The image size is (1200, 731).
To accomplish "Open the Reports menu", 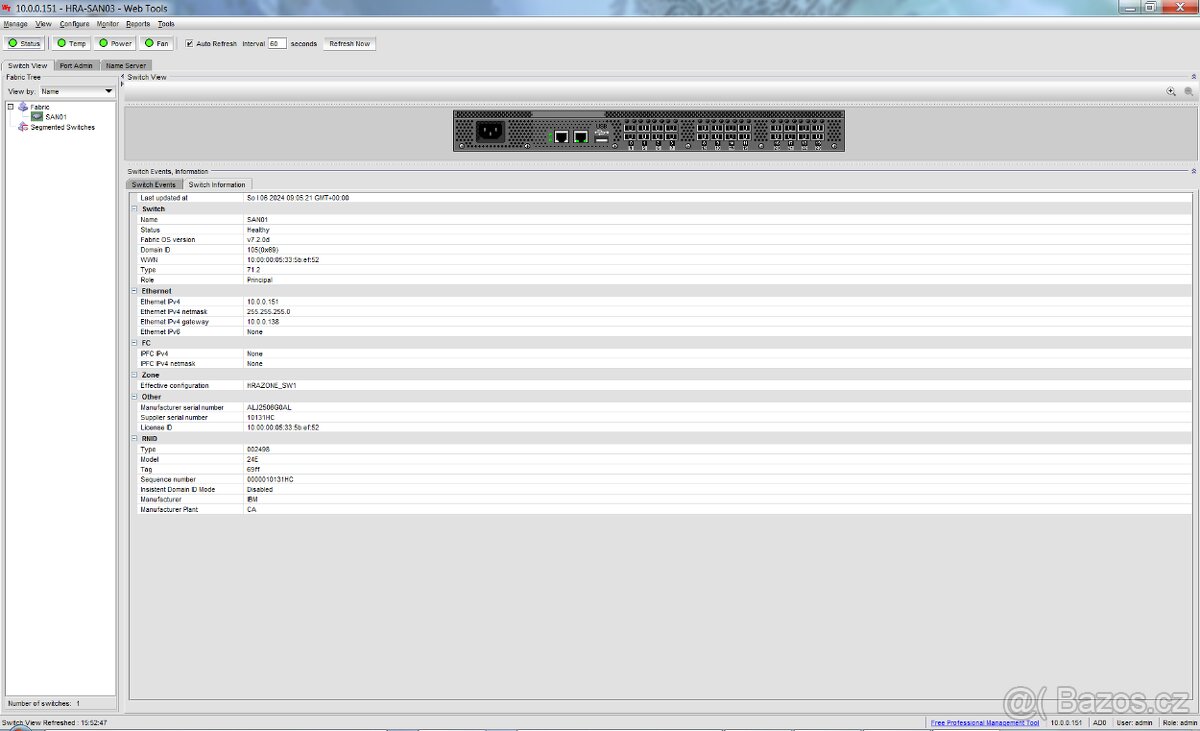I will [138, 23].
